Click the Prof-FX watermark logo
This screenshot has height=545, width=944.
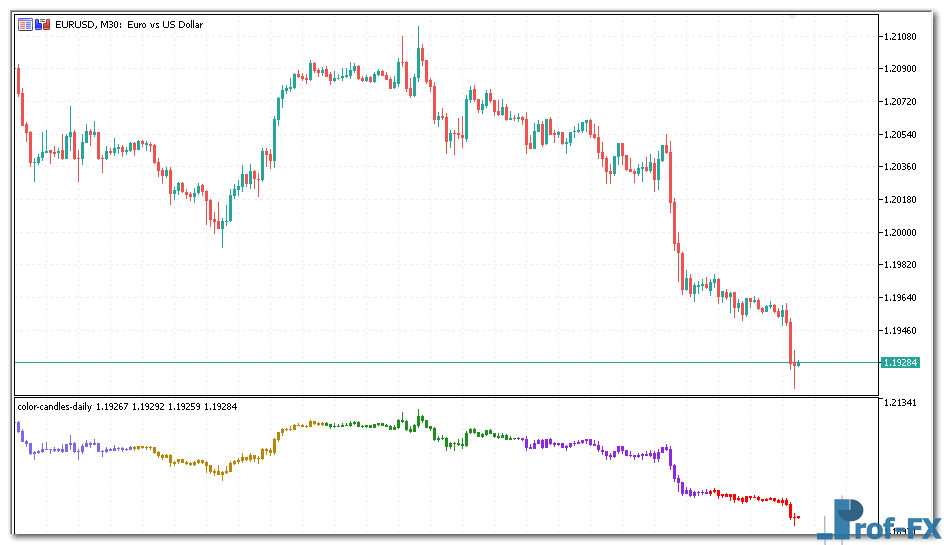click(x=878, y=521)
